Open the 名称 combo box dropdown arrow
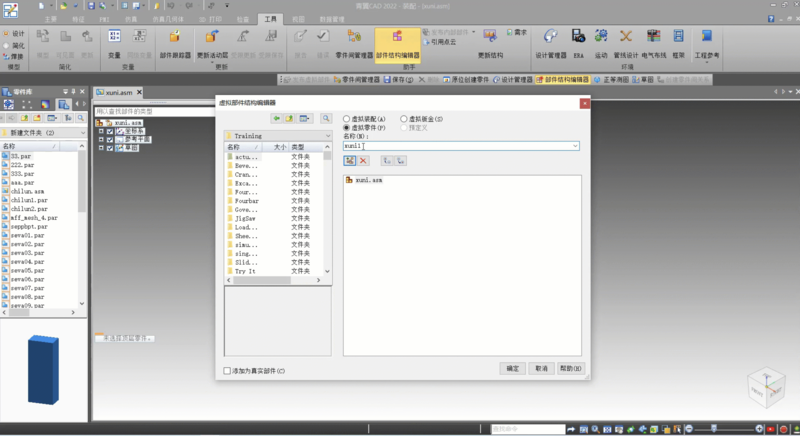The width and height of the screenshot is (800, 436). pyautogui.click(x=576, y=146)
